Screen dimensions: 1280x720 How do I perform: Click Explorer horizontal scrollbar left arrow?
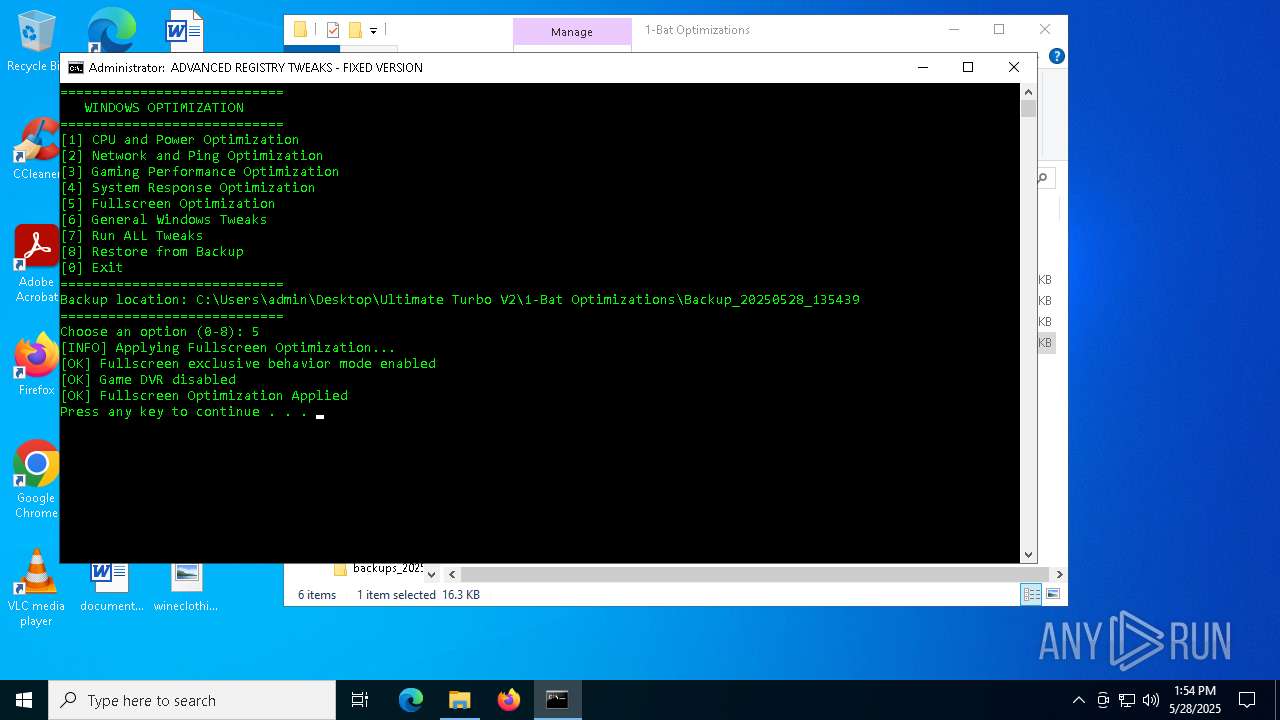coord(452,574)
